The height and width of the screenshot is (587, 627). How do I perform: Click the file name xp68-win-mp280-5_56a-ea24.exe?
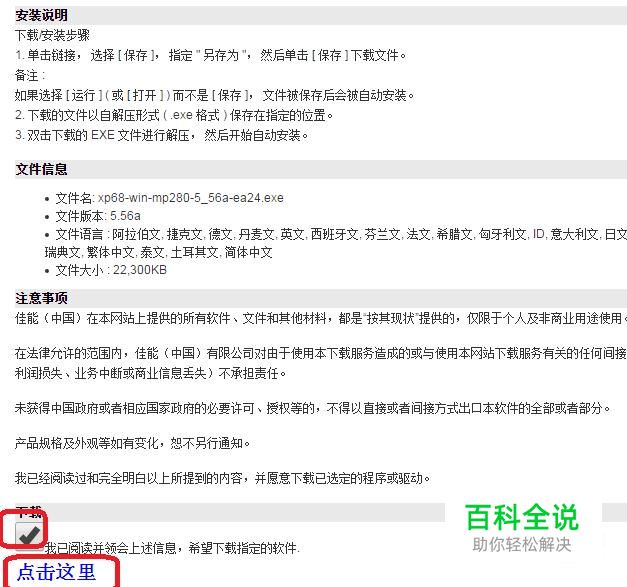[x=191, y=198]
